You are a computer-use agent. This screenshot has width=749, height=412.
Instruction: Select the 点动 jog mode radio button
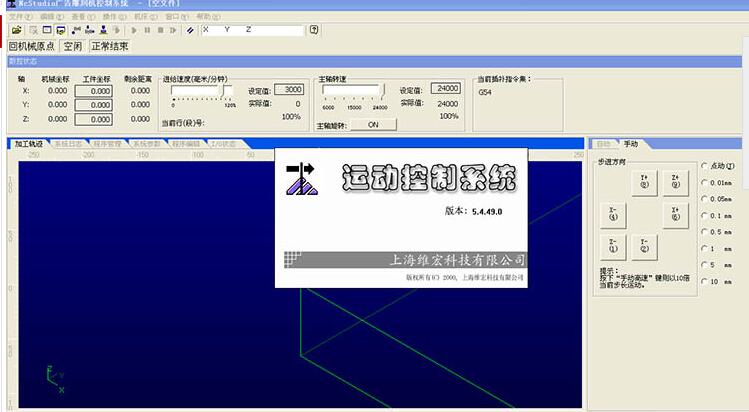pyautogui.click(x=705, y=166)
